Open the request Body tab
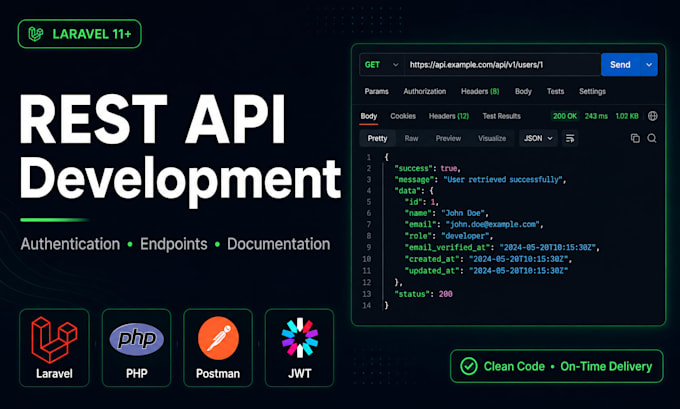Screen dimensions: 680x409 523,92
